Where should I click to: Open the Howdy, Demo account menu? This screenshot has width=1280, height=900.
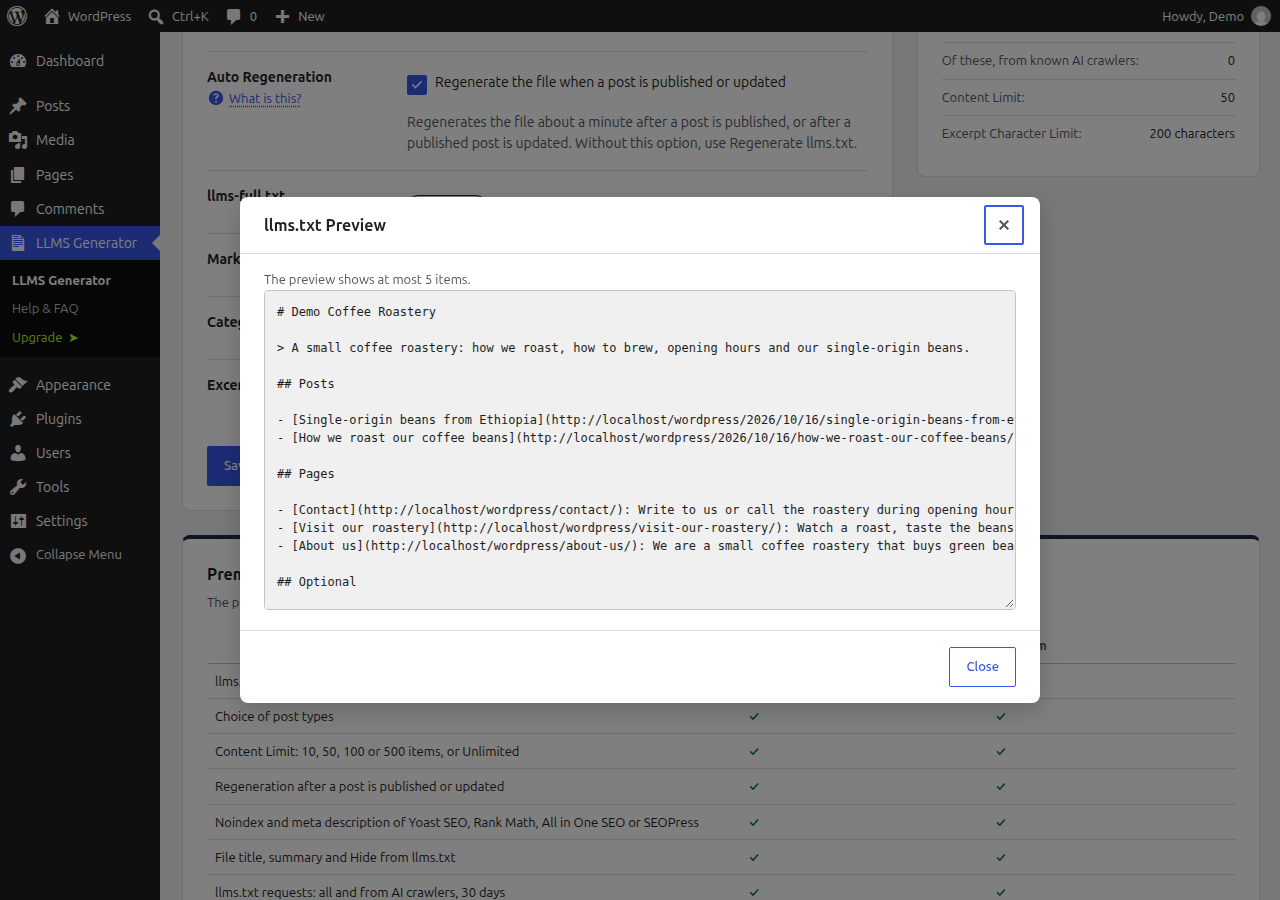[x=1215, y=16]
